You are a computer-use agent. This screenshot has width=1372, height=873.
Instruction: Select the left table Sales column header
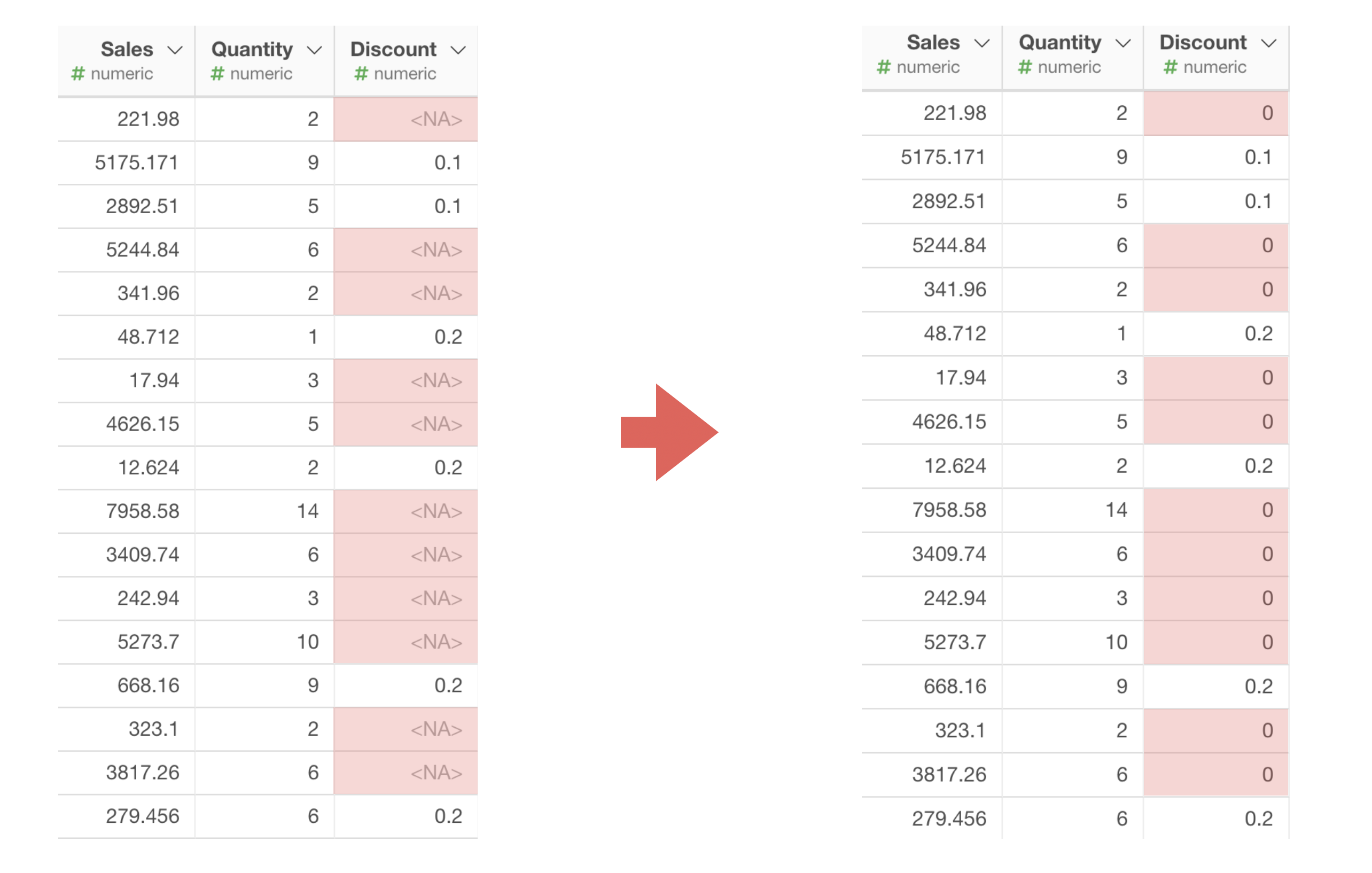127,50
